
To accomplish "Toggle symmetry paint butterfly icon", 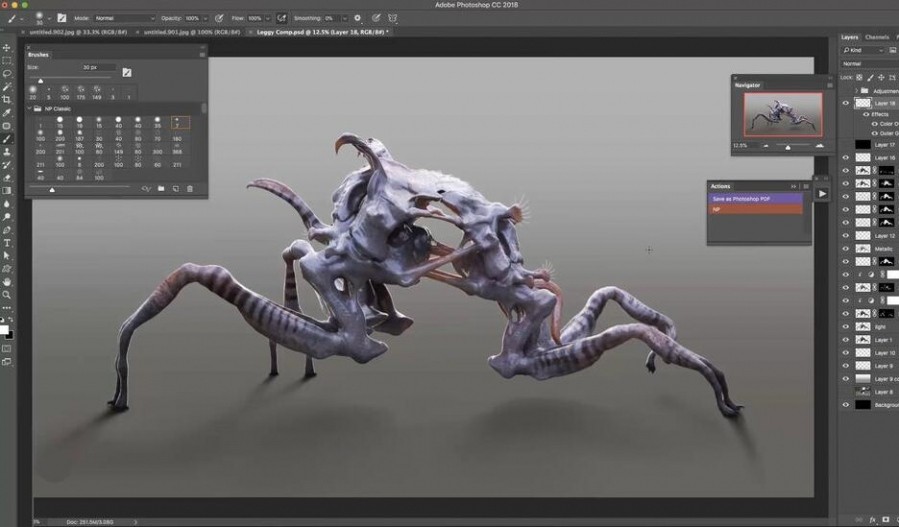I will 393,18.
